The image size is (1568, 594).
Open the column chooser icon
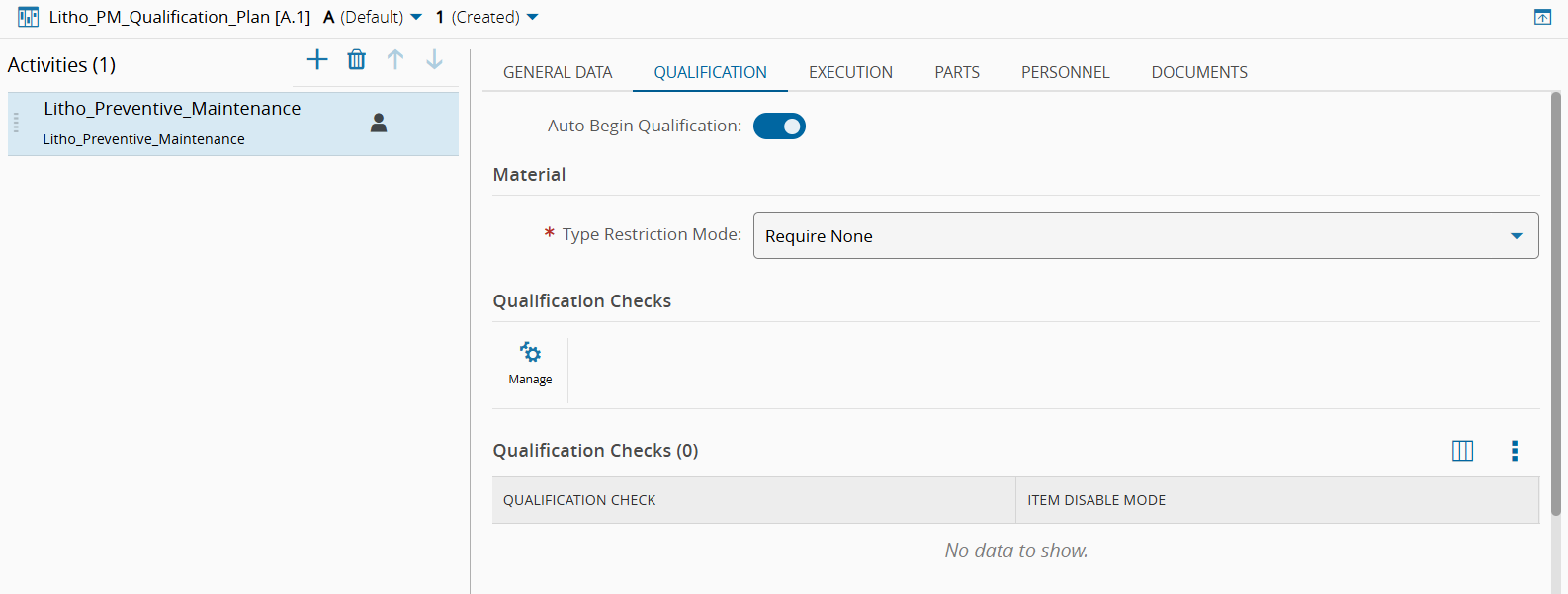coord(1462,451)
